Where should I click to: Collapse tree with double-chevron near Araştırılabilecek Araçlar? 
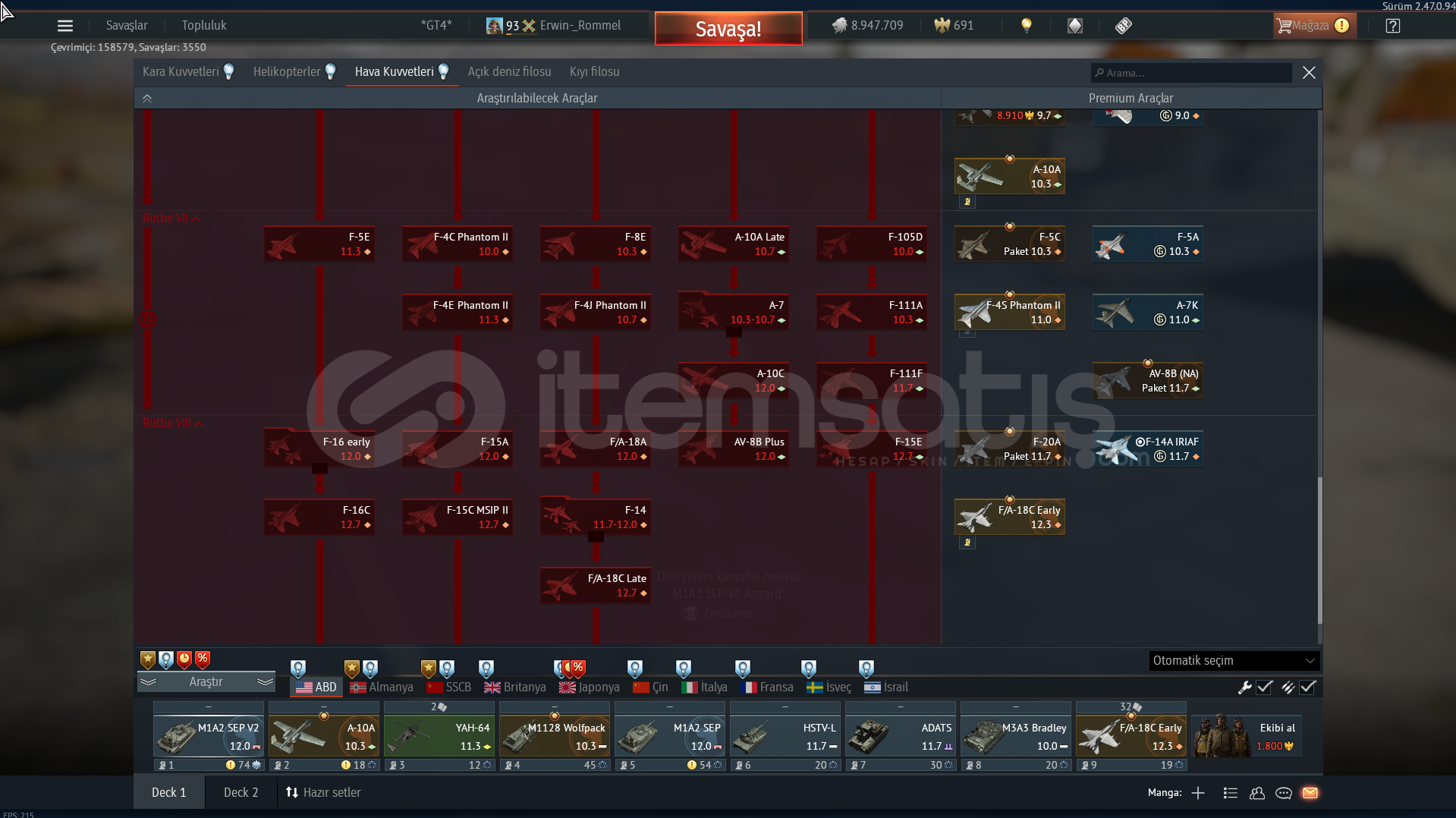click(x=147, y=99)
